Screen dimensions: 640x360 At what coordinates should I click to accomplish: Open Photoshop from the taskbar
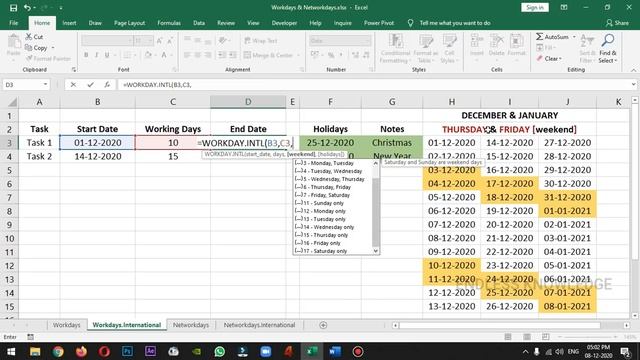click(x=127, y=351)
